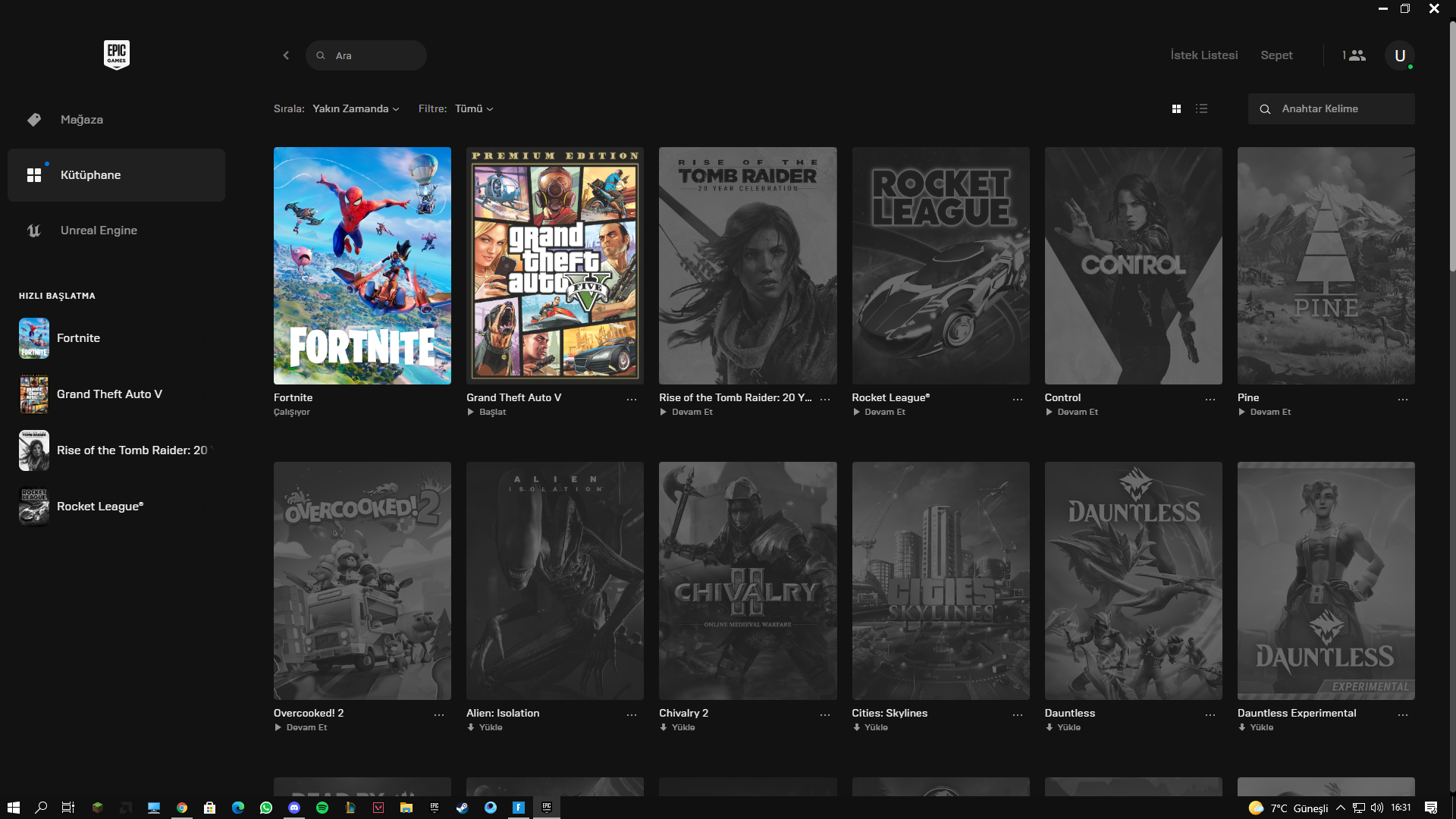This screenshot has width=1456, height=819.
Task: Expand the Filtre Tümü filter dropdown
Action: pyautogui.click(x=474, y=109)
